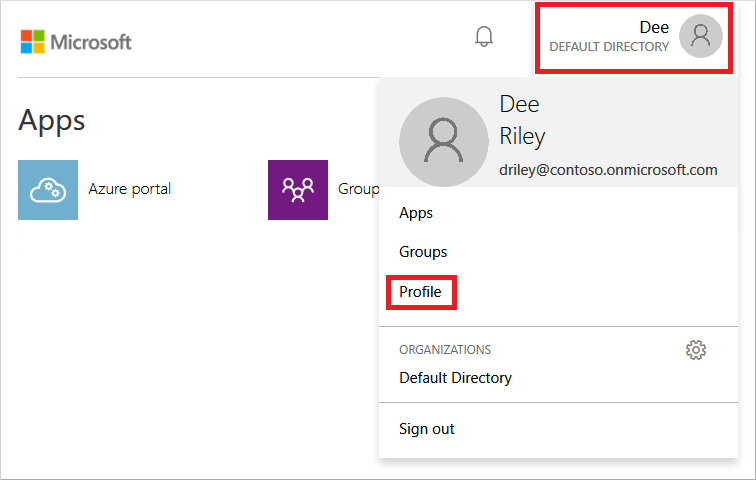Choose the Default Directory organization

(455, 378)
